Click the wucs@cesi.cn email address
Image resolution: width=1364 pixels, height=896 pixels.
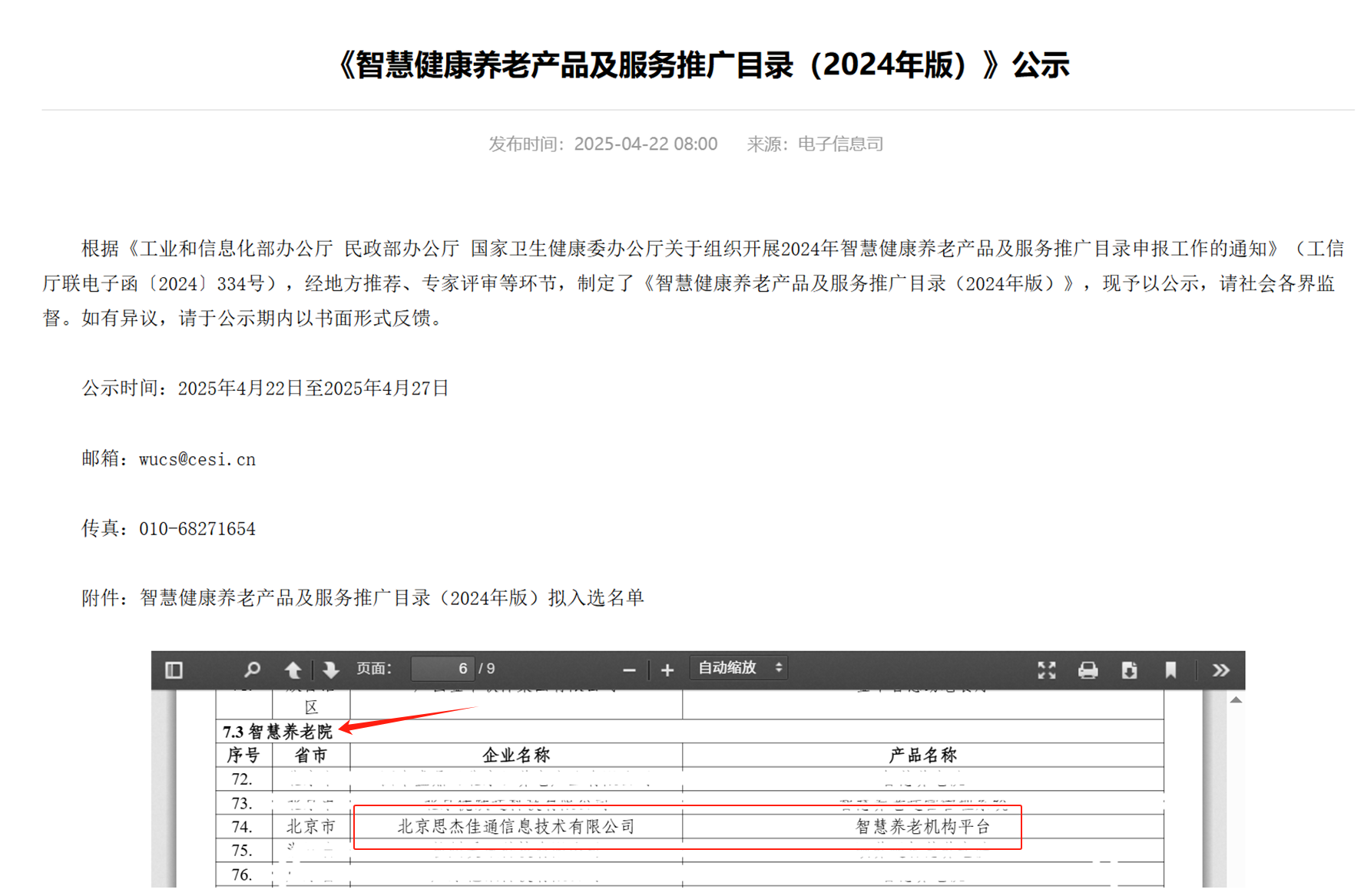coord(197,459)
